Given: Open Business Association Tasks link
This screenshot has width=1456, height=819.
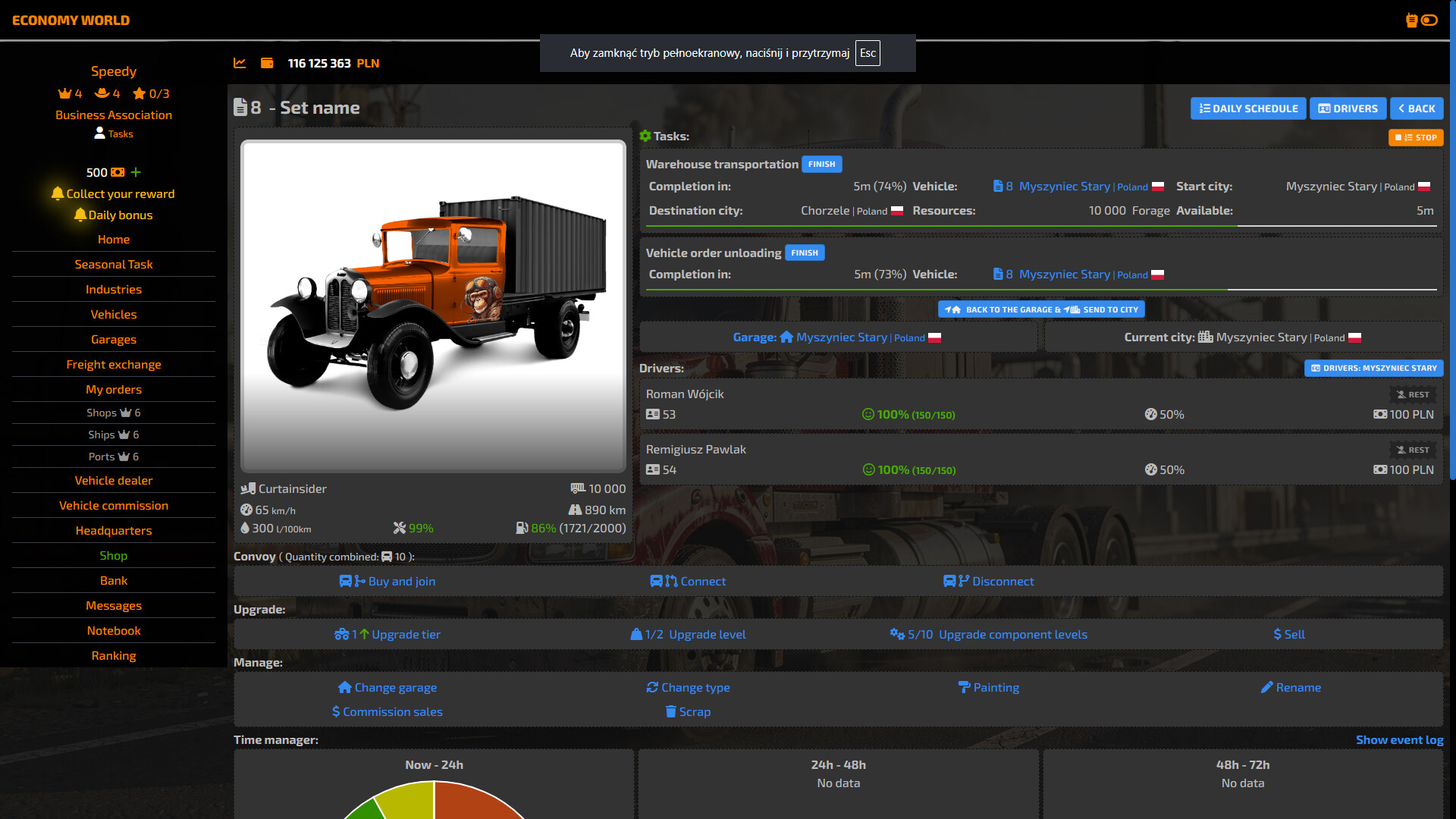Looking at the screenshot, I should pyautogui.click(x=114, y=133).
